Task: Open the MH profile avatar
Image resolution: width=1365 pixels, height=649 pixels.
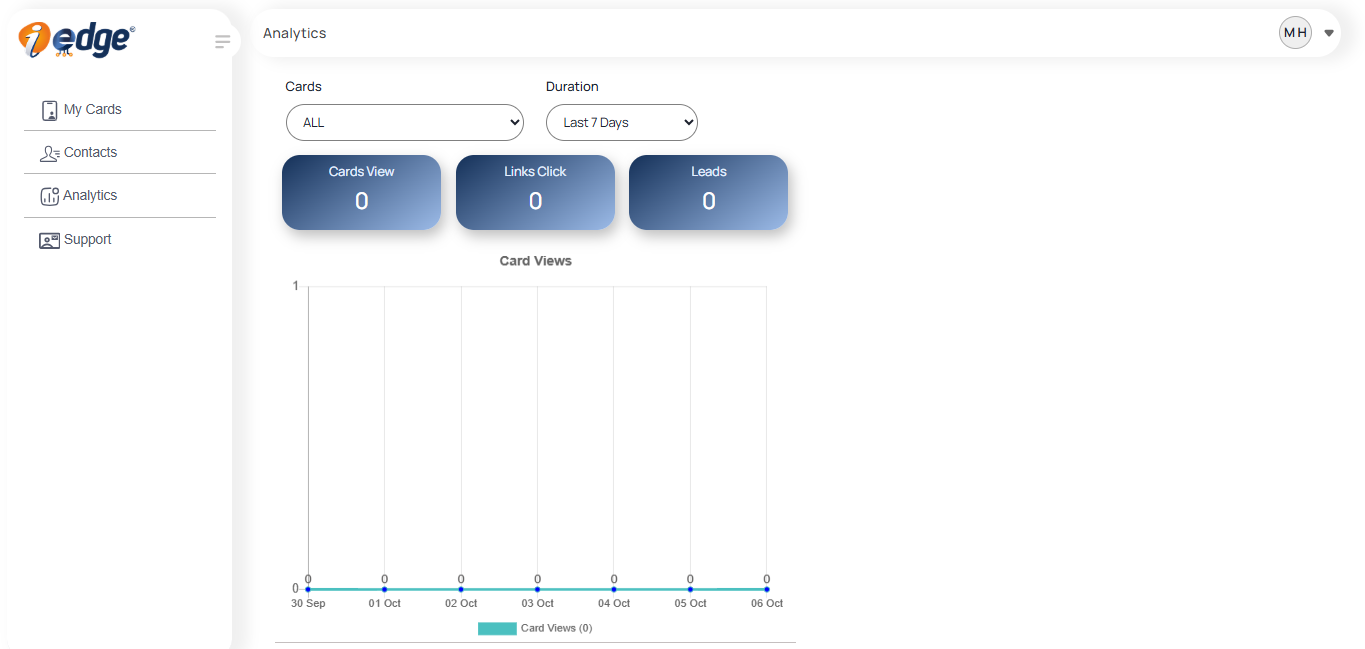Action: click(x=1295, y=32)
